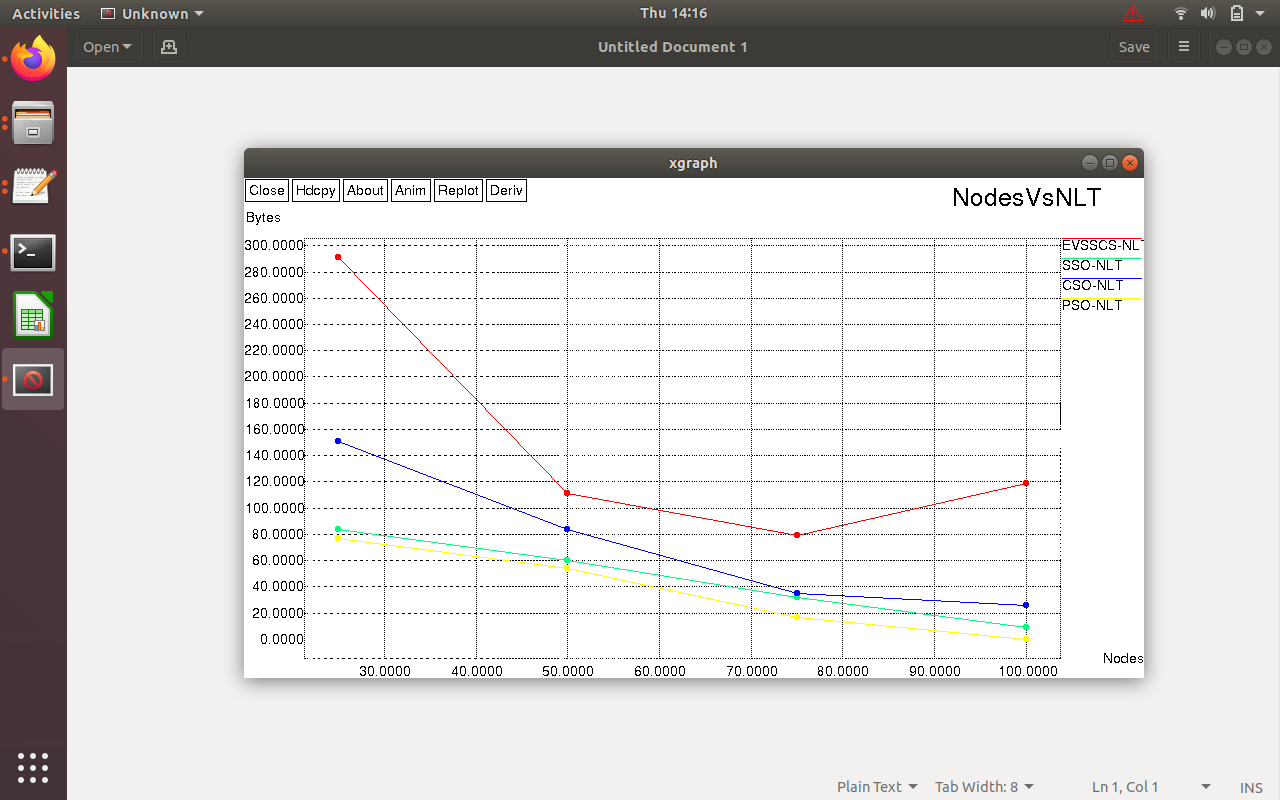Switch to the Terminal dock icon
The image size is (1280, 800).
click(x=33, y=252)
